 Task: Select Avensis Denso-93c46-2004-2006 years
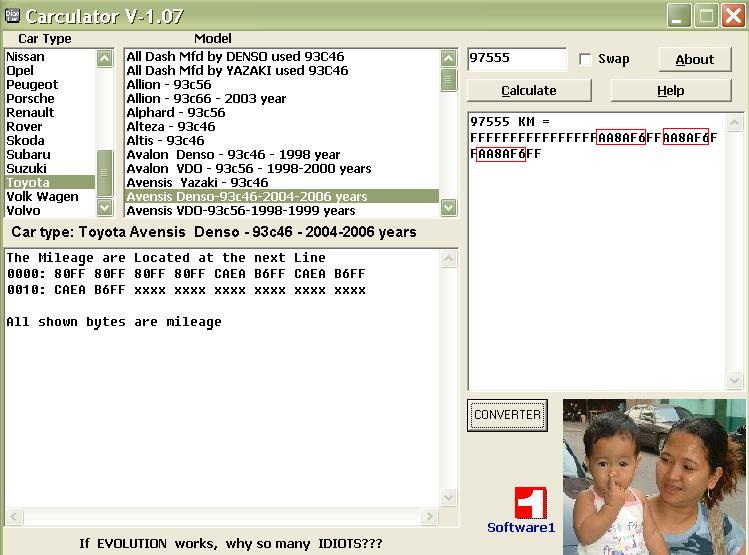[x=282, y=197]
